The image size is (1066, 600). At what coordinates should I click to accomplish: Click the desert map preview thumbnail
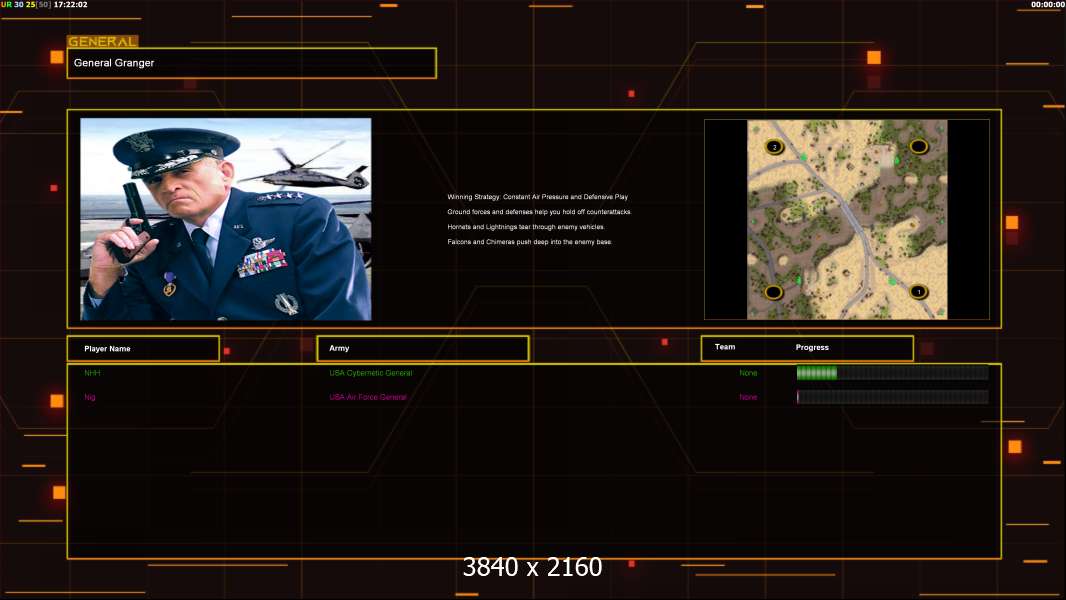(846, 219)
